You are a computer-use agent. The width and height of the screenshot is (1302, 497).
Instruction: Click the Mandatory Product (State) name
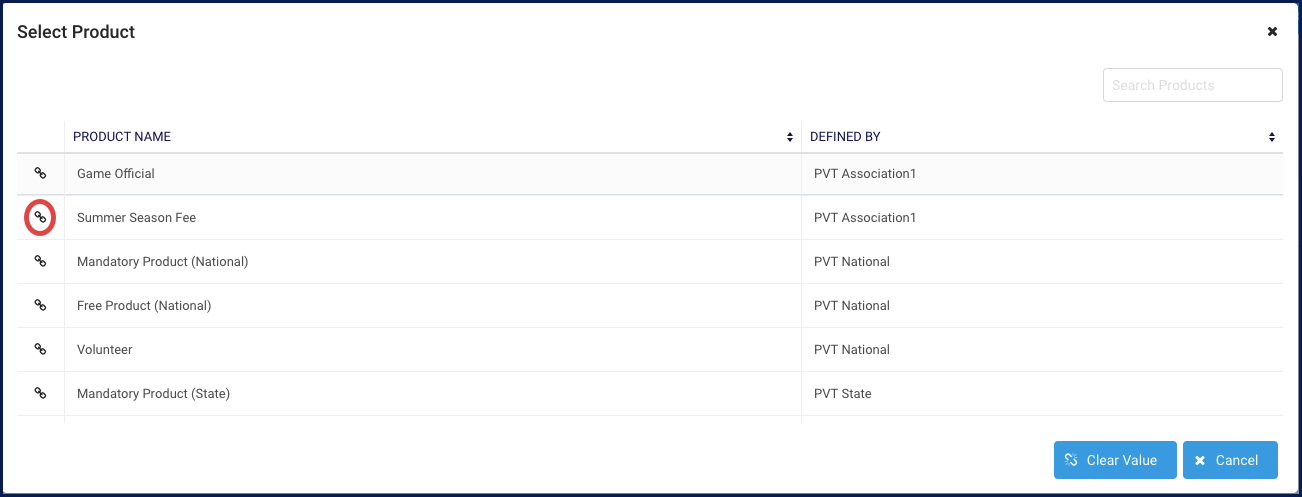pyautogui.click(x=153, y=394)
